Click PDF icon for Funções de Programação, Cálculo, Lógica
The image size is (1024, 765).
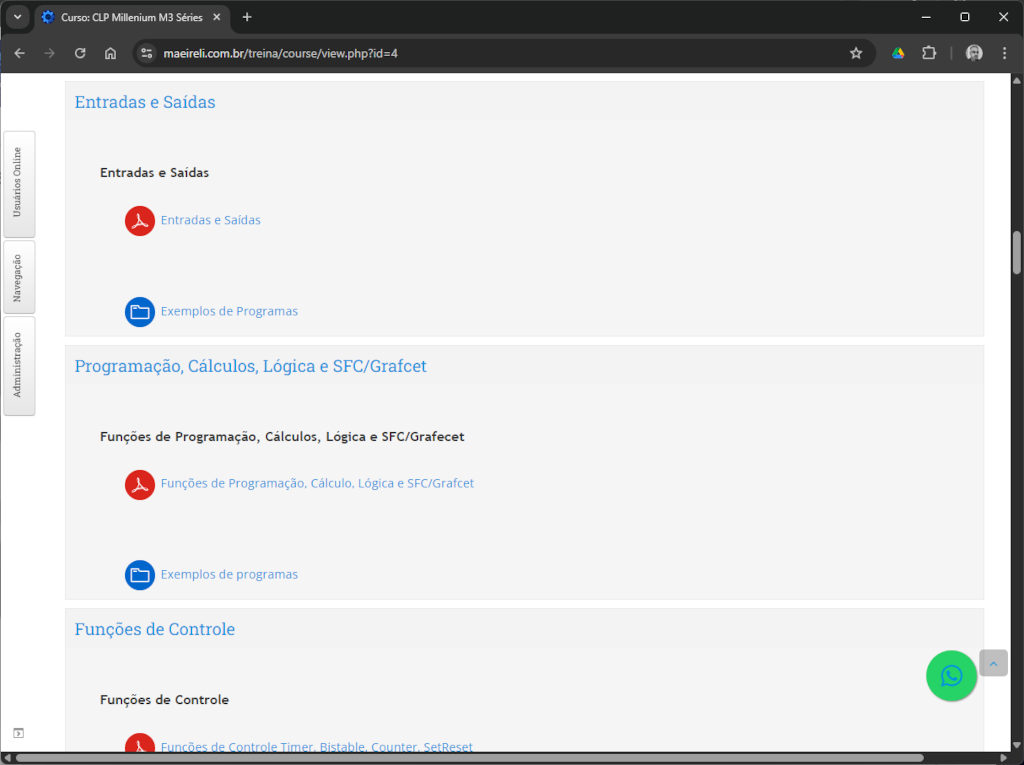pos(140,485)
